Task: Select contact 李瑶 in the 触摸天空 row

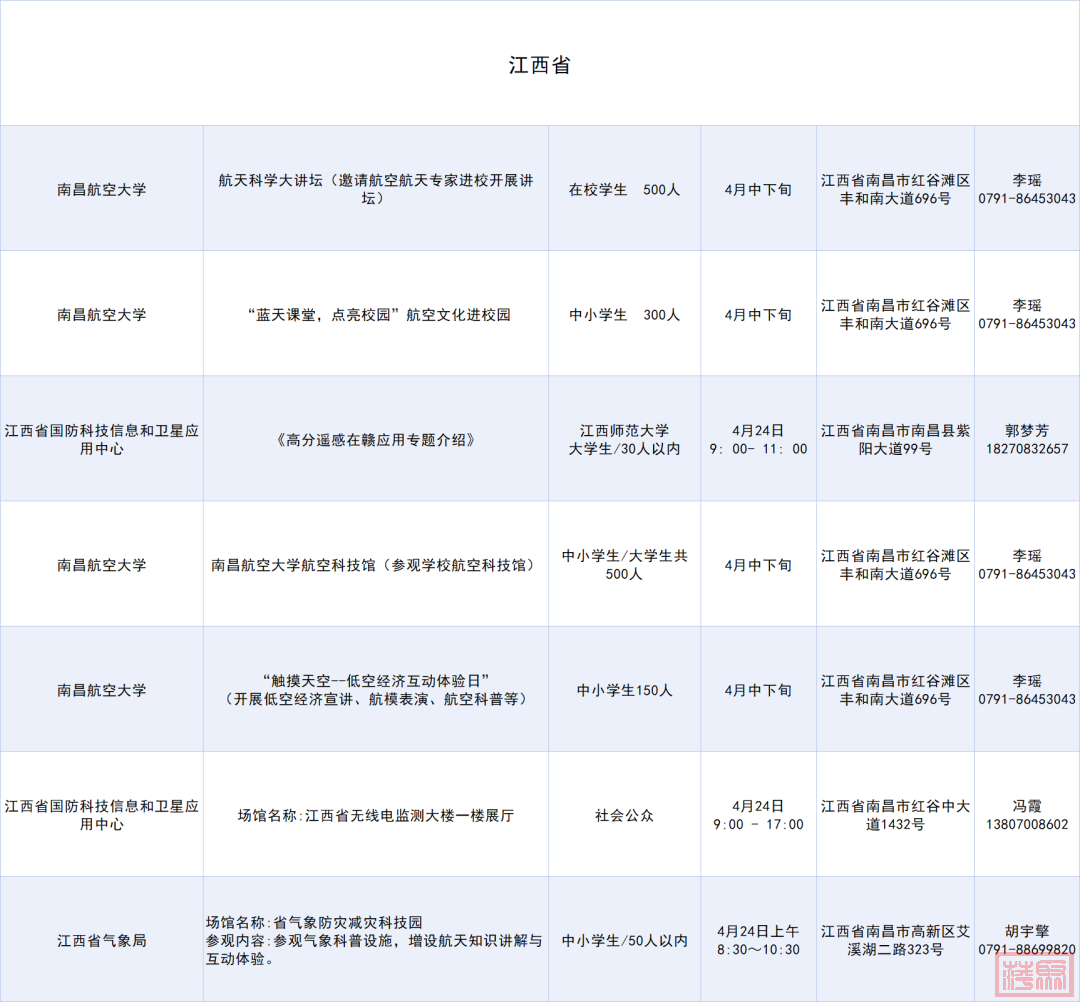Action: [1027, 690]
